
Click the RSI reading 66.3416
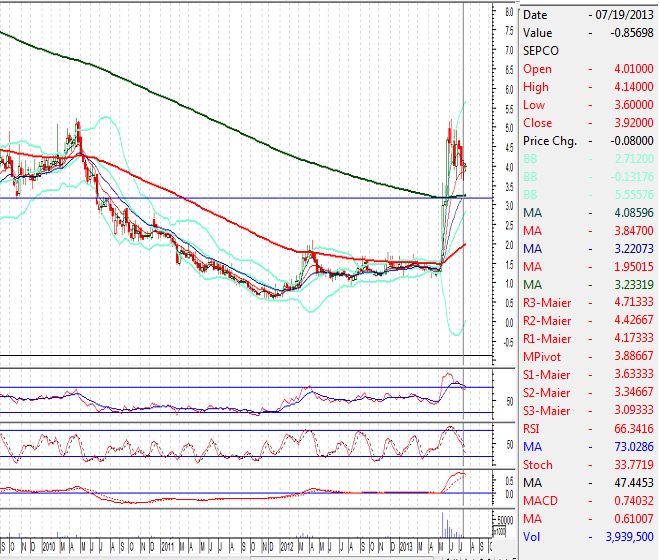click(x=630, y=429)
